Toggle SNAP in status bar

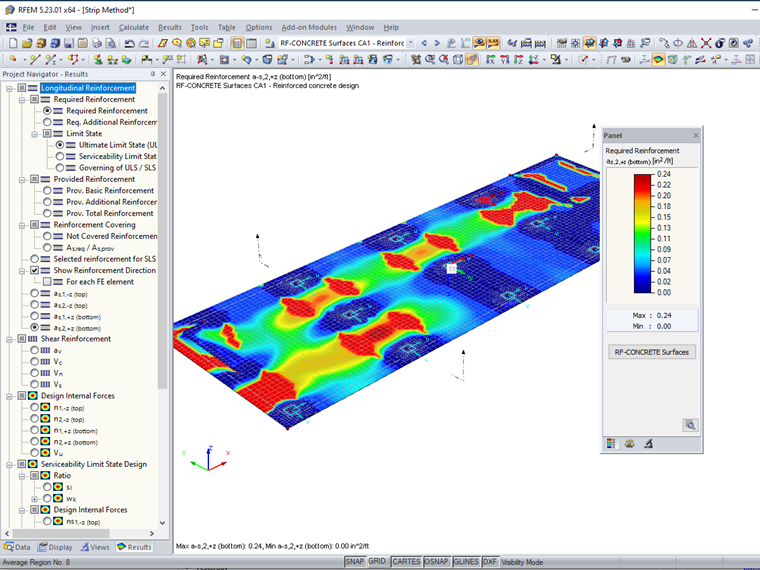(x=354, y=561)
